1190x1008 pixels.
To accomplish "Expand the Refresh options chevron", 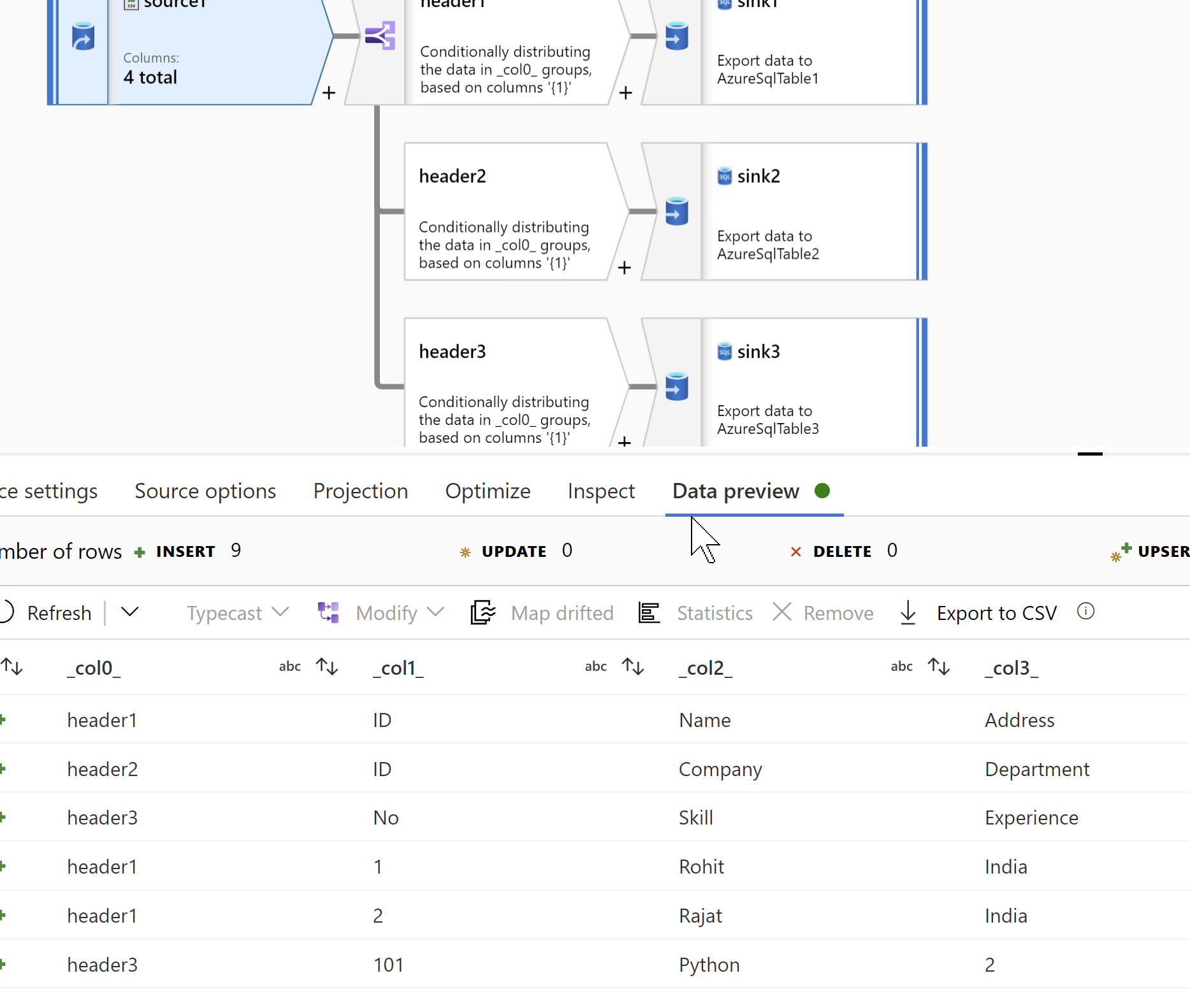I will (130, 612).
